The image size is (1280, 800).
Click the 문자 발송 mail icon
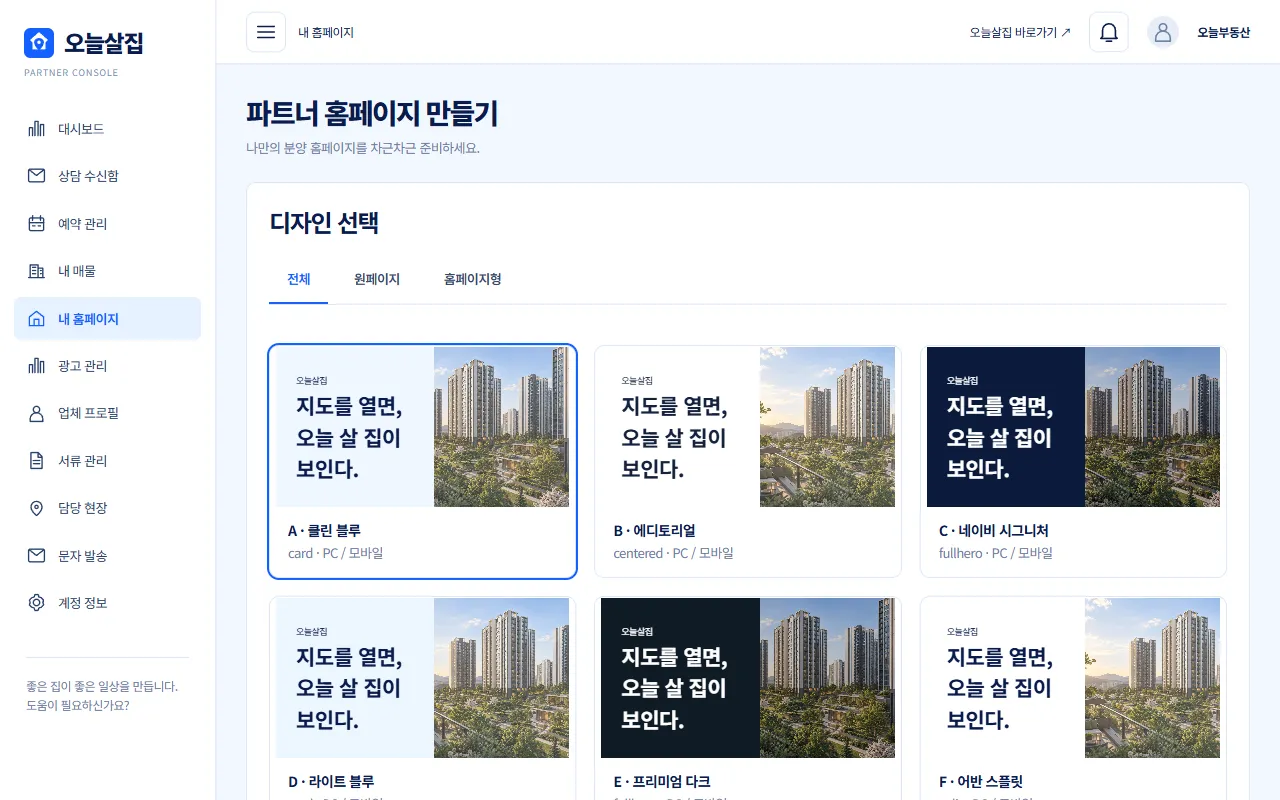(x=37, y=556)
